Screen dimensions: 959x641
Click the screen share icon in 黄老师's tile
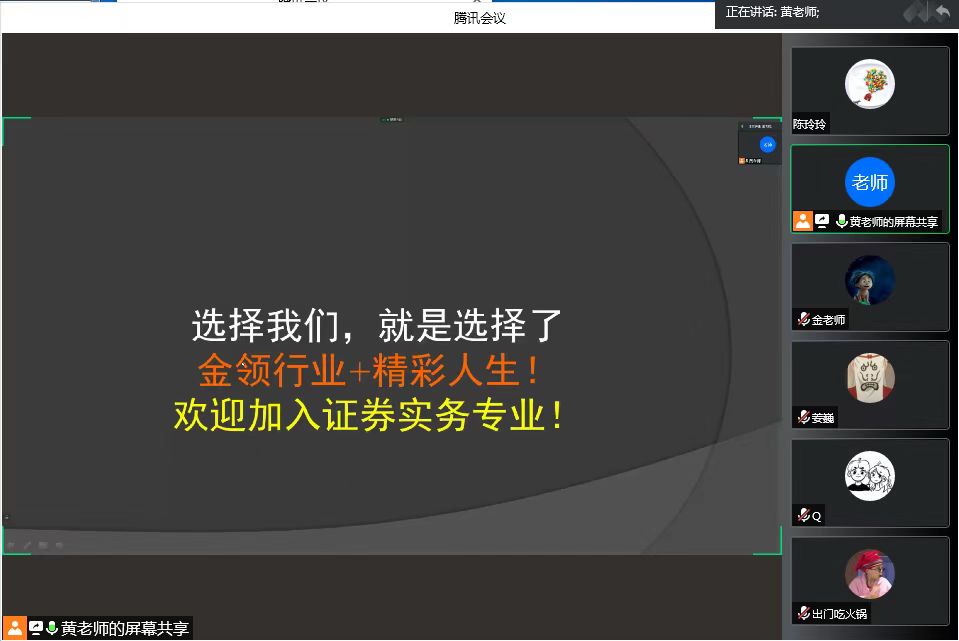pyautogui.click(x=822, y=221)
